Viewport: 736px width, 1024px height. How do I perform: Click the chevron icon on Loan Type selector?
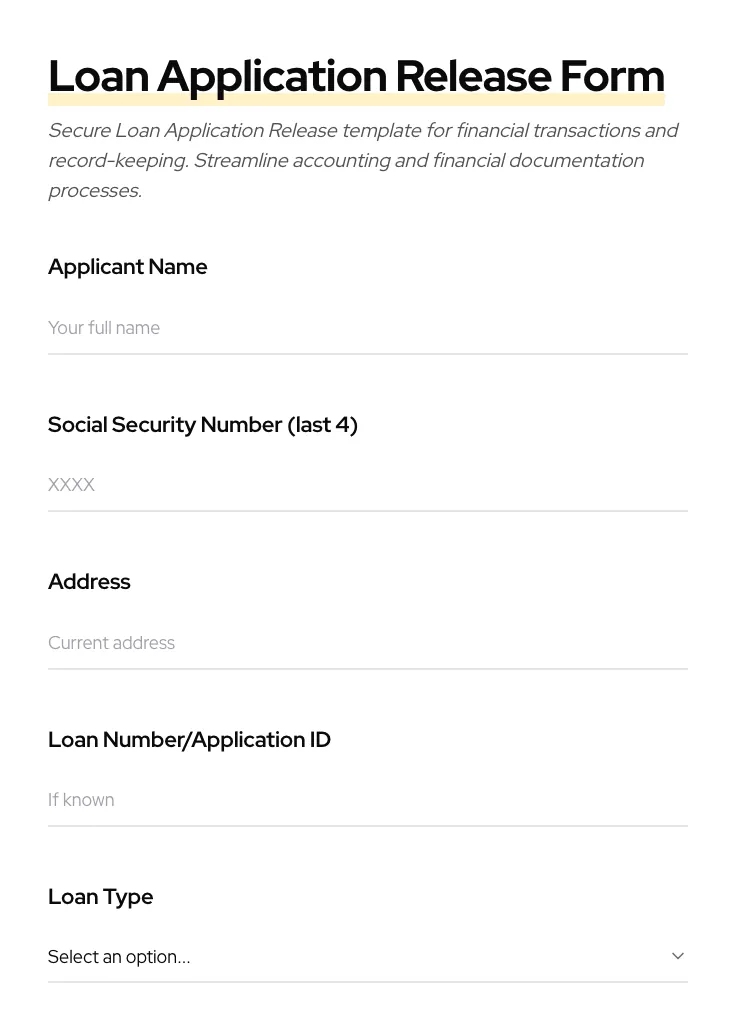pos(678,956)
